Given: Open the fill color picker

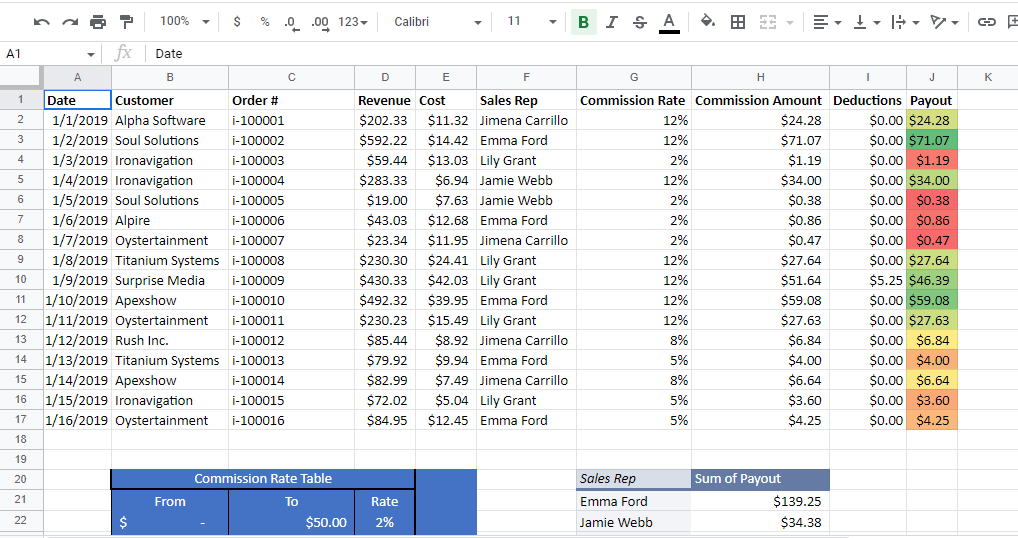Looking at the screenshot, I should pos(708,22).
